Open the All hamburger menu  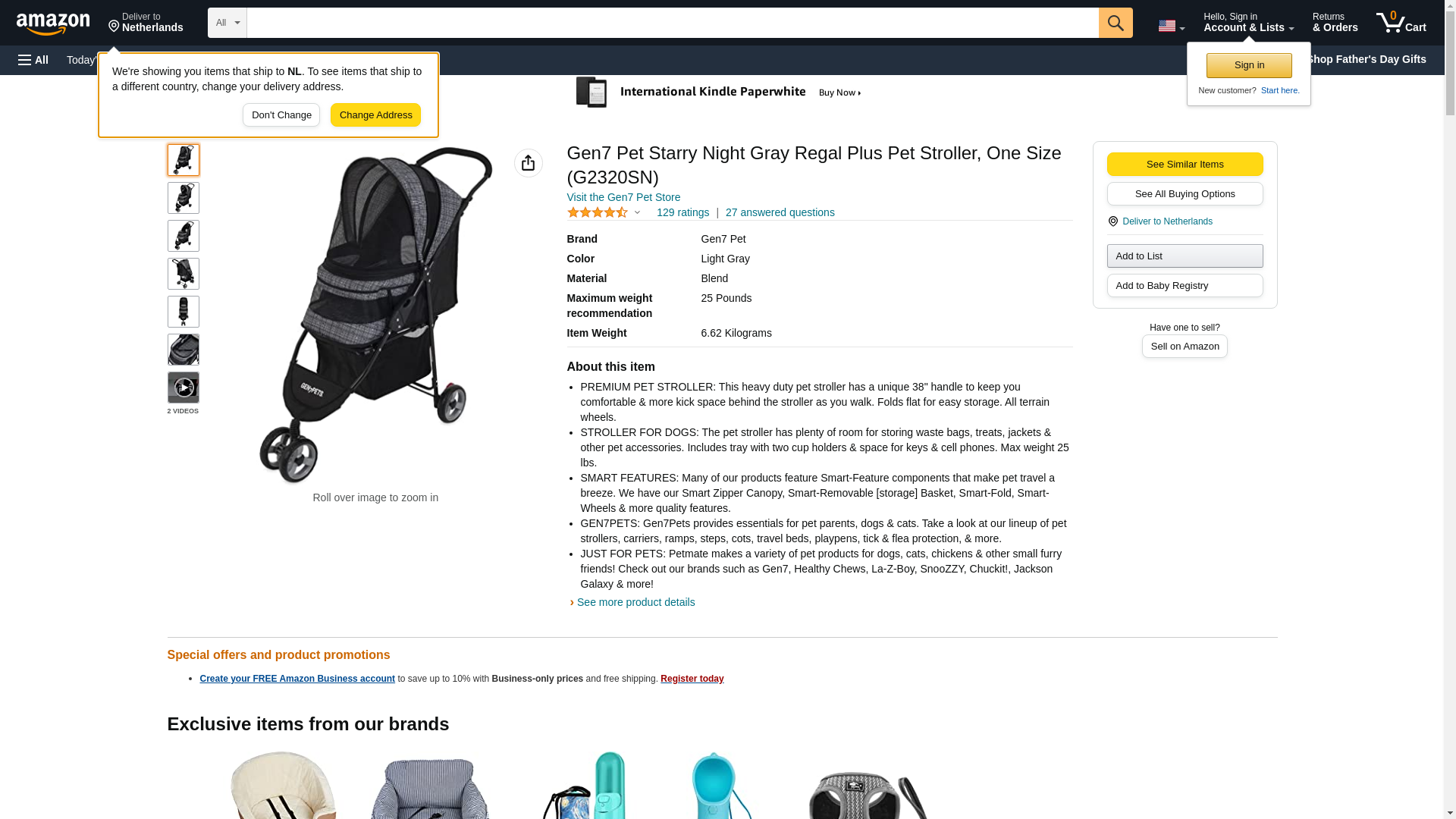(x=33, y=60)
